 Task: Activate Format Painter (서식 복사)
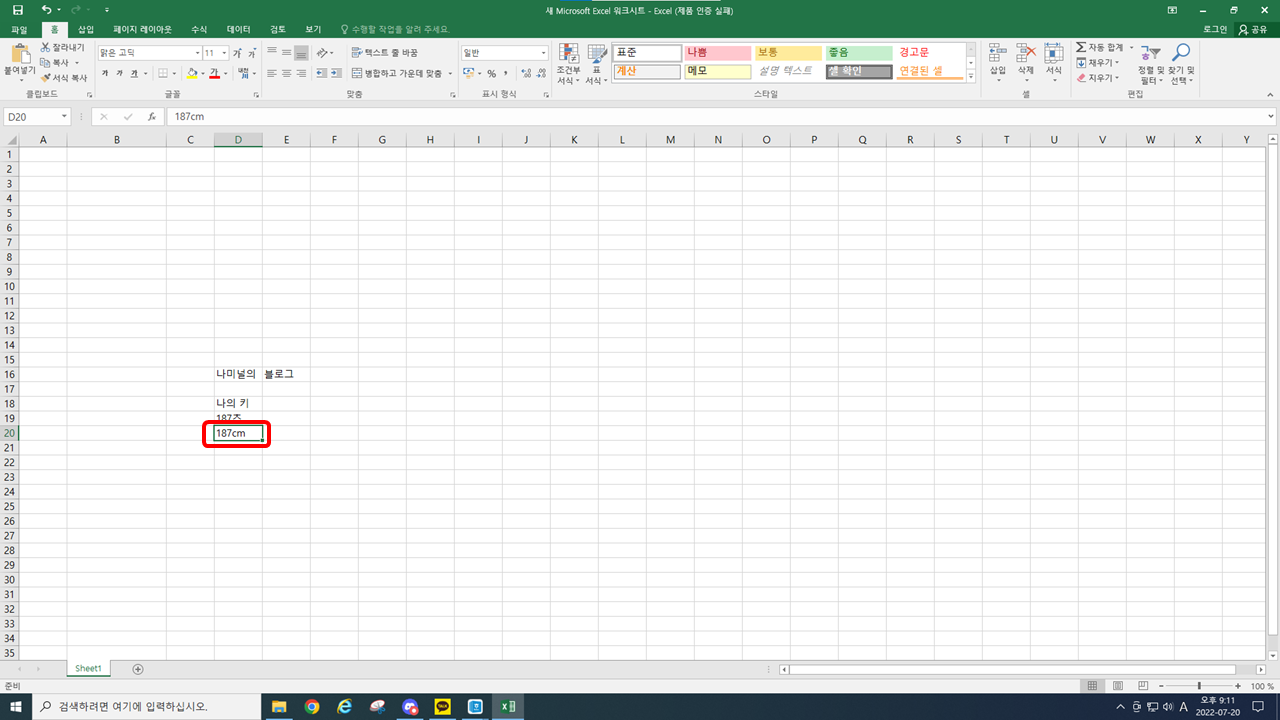tap(64, 77)
